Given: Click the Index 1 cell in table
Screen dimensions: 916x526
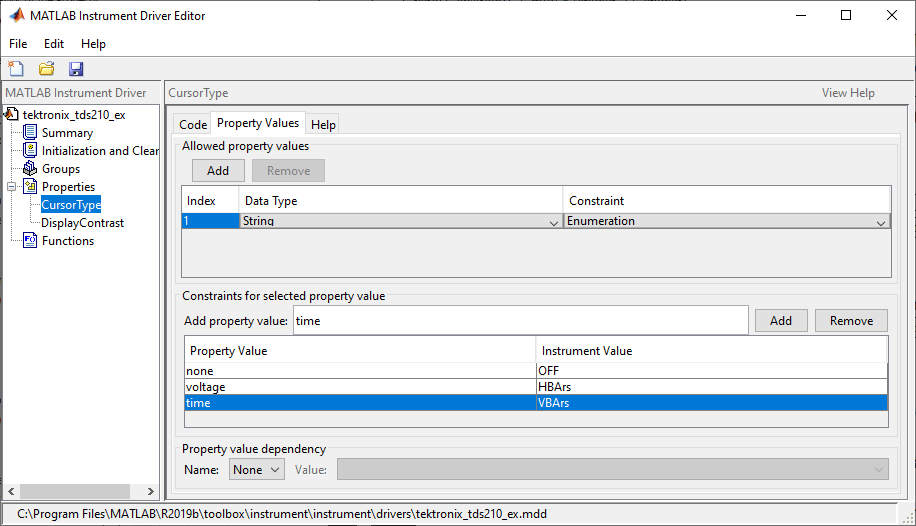Looking at the screenshot, I should (210, 221).
